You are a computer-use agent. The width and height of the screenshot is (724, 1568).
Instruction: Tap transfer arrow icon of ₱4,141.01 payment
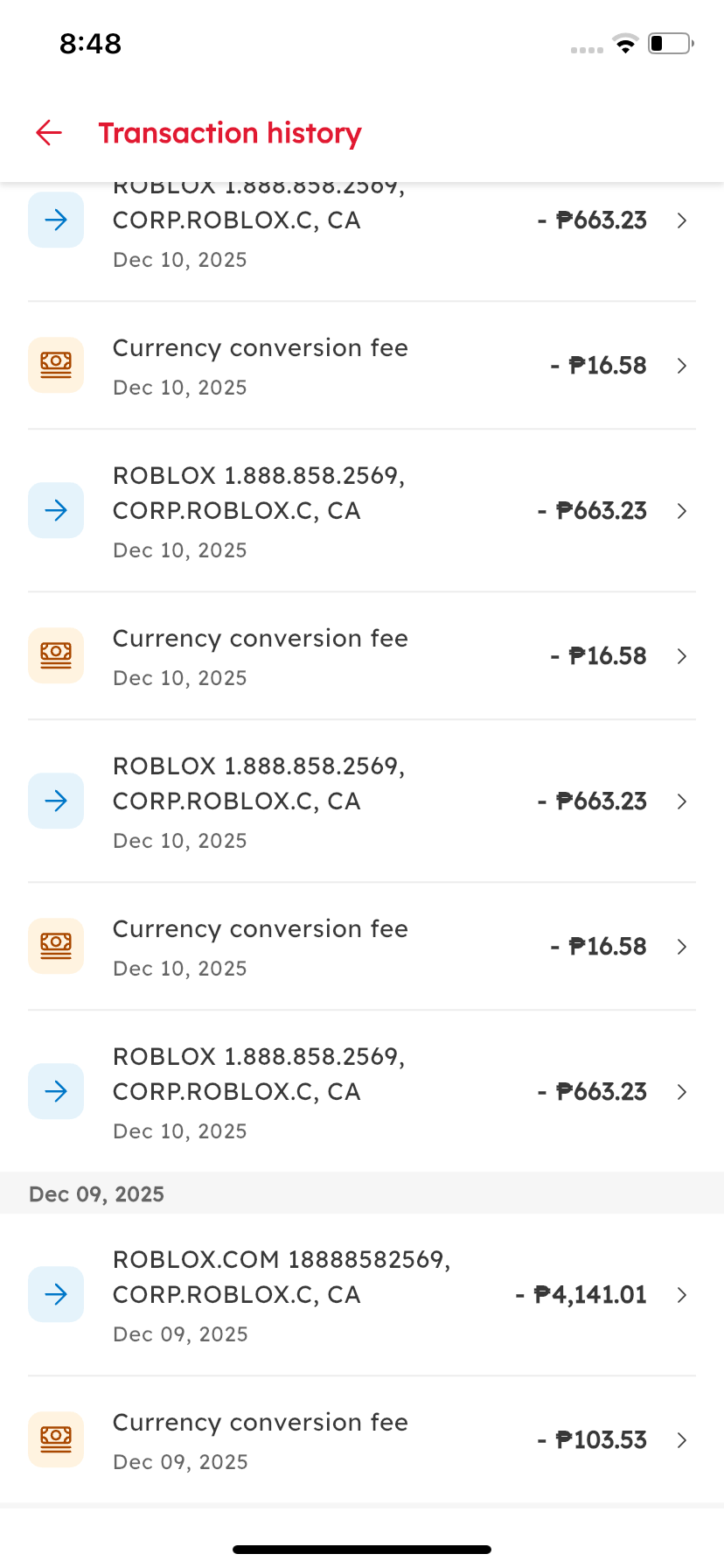(56, 1294)
